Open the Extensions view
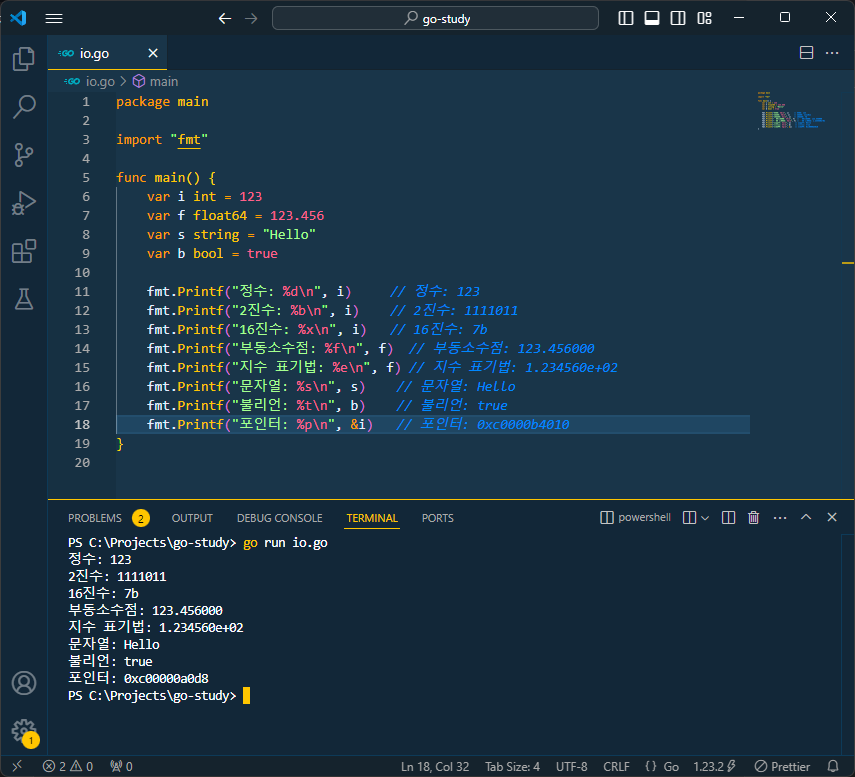Viewport: 855px width, 777px height. tap(23, 251)
